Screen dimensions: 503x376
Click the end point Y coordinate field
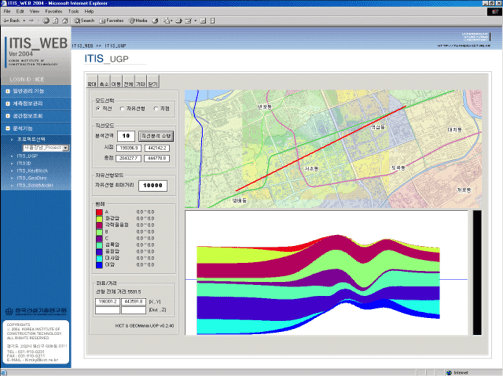tap(157, 158)
